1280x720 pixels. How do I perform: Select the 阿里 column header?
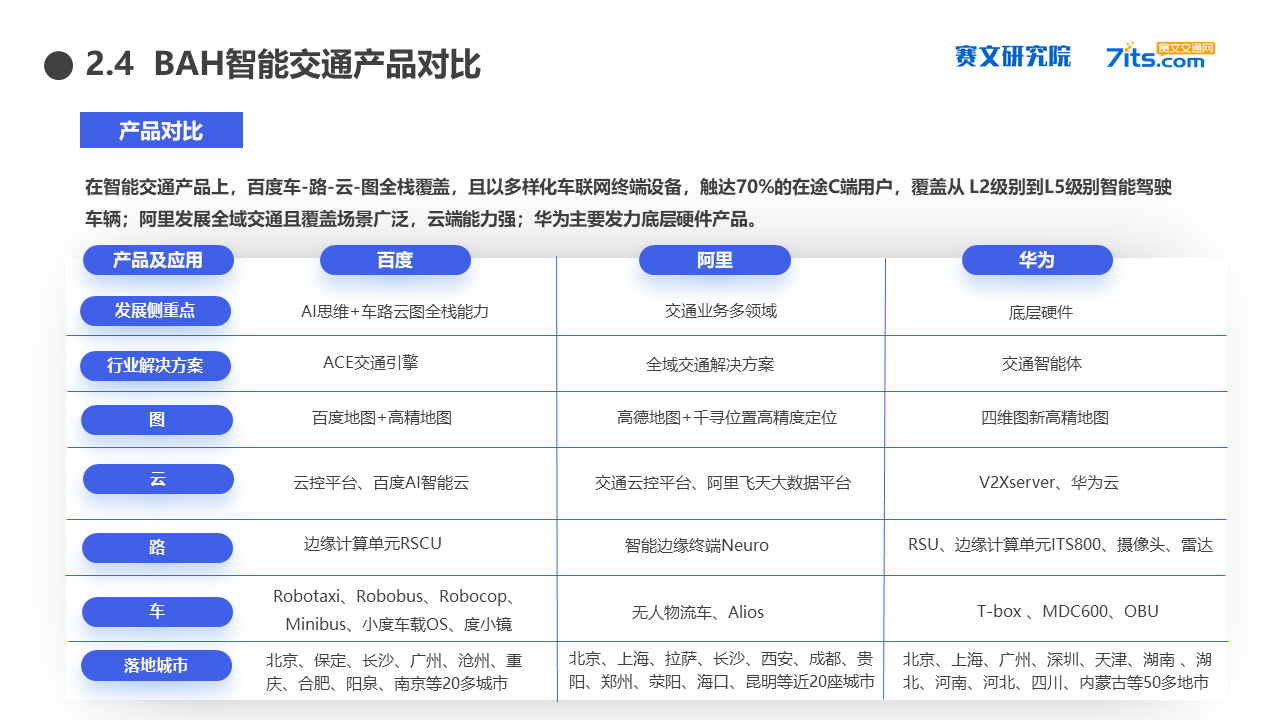click(715, 260)
